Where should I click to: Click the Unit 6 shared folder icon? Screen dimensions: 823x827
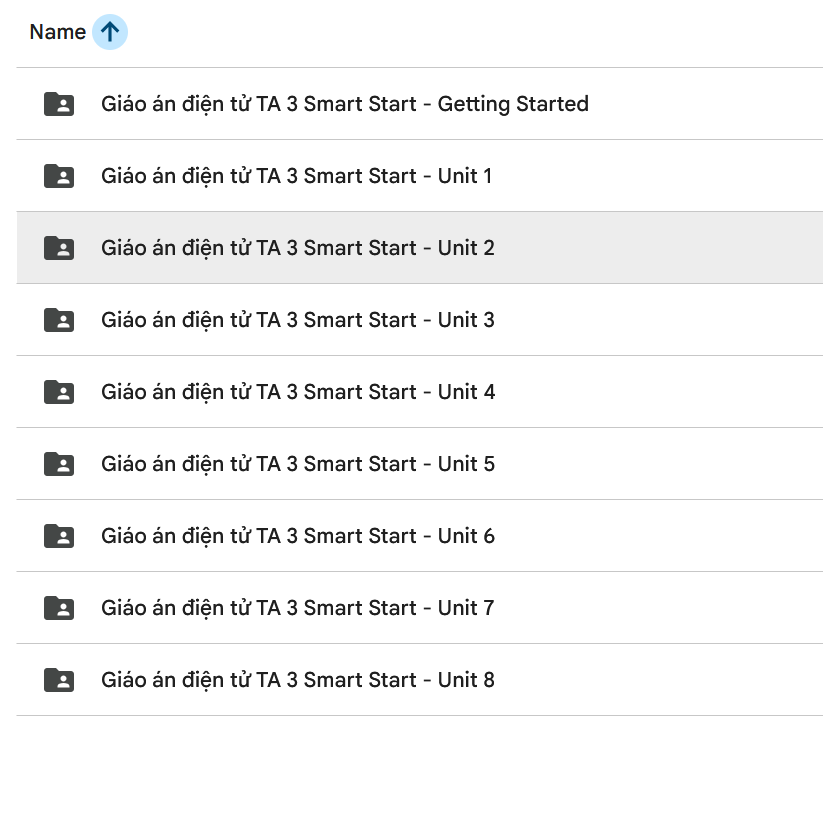tap(60, 536)
